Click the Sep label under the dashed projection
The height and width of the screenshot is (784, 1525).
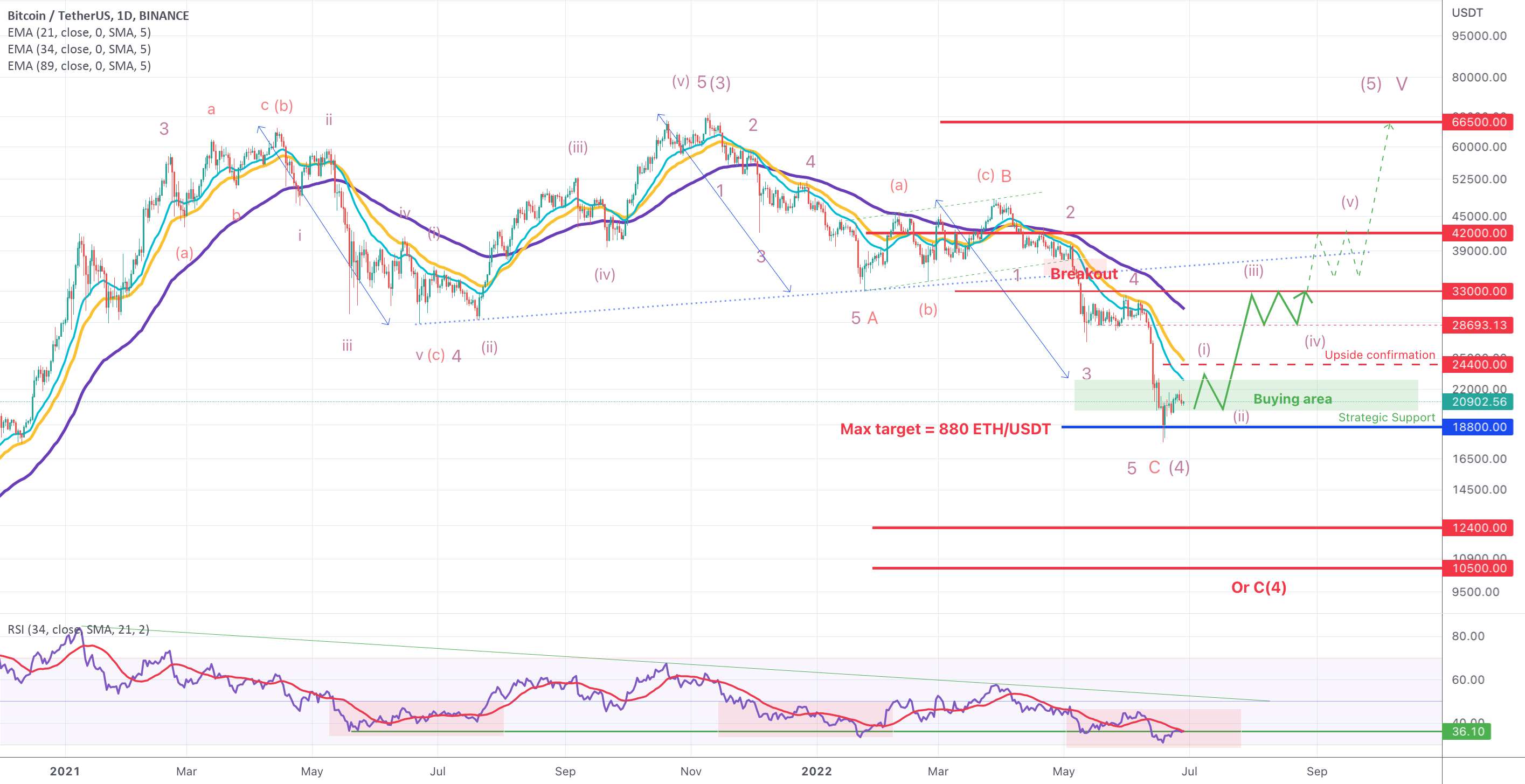pos(1316,771)
